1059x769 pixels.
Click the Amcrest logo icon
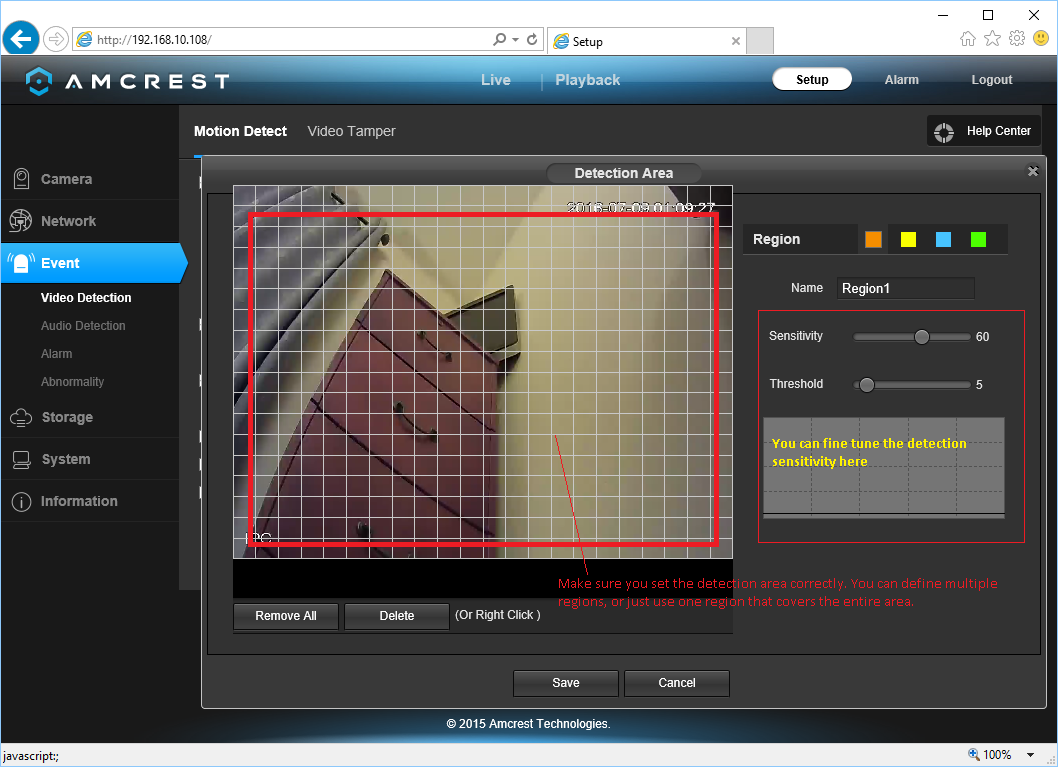(38, 81)
